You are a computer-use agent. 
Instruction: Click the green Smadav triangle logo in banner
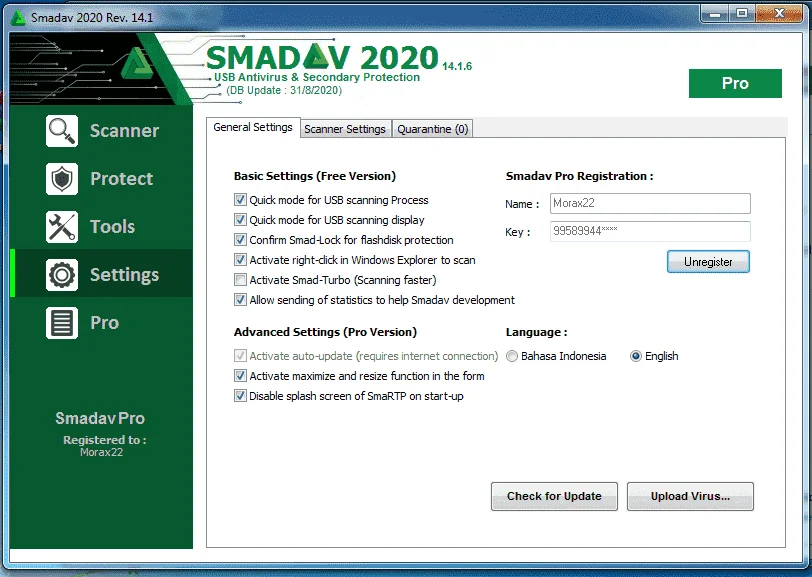point(137,63)
